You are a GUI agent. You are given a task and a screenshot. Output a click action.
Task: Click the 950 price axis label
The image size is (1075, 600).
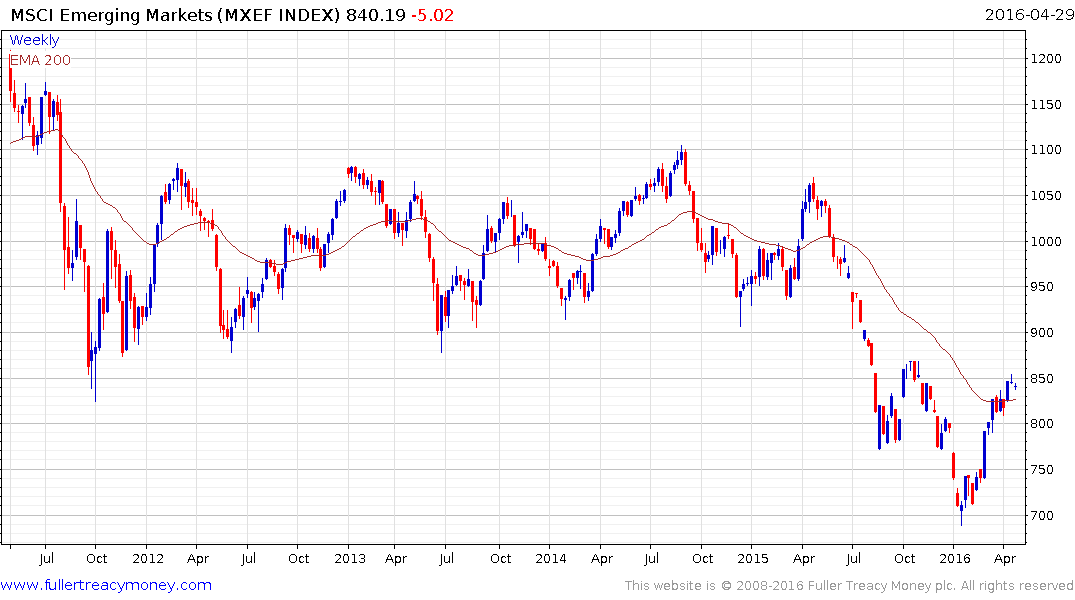[1042, 287]
